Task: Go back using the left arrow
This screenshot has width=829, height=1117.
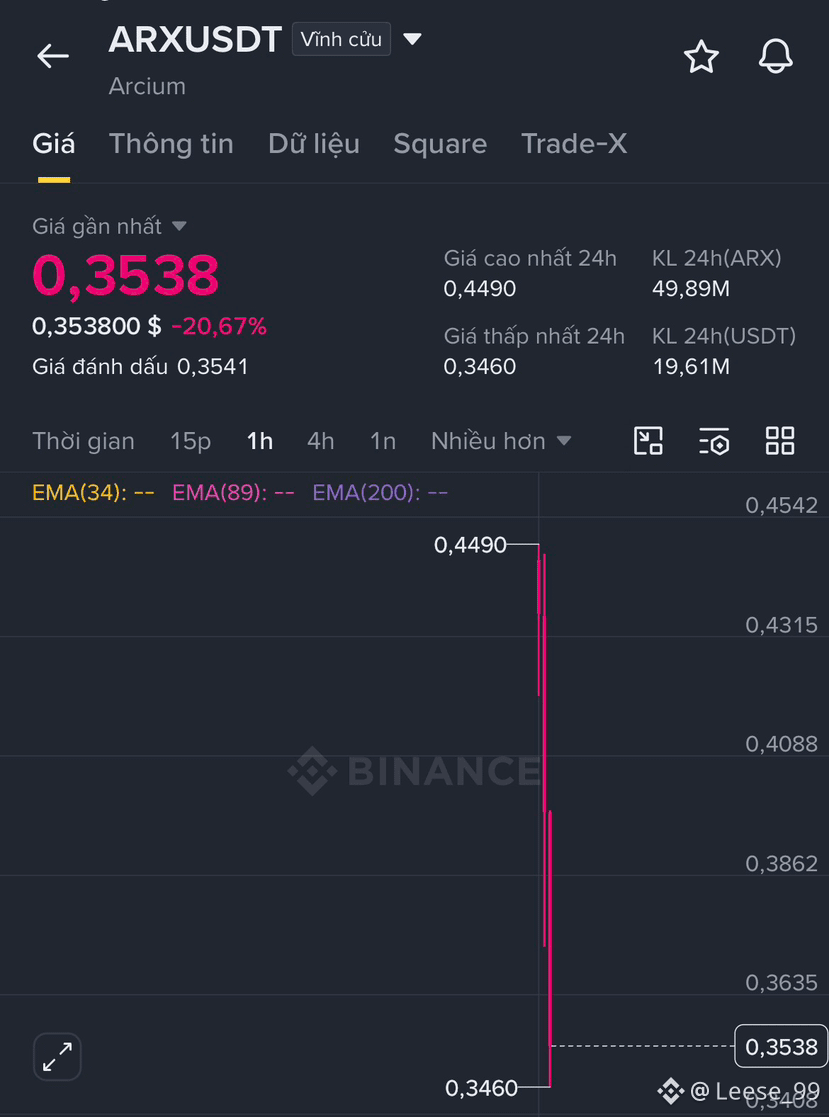Action: click(x=53, y=56)
